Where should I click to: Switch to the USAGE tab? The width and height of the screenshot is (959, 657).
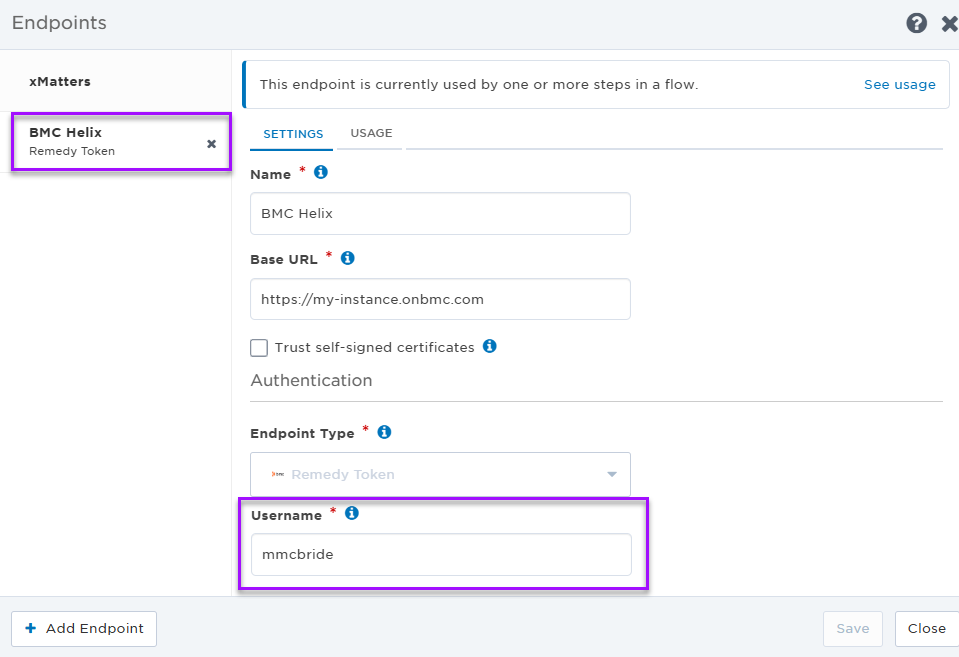371,133
